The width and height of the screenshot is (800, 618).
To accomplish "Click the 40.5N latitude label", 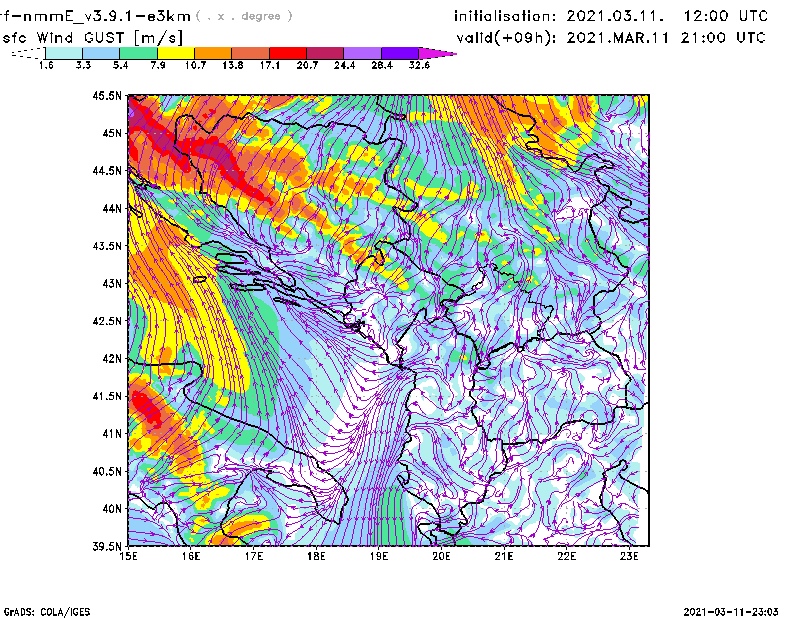I will [x=107, y=472].
